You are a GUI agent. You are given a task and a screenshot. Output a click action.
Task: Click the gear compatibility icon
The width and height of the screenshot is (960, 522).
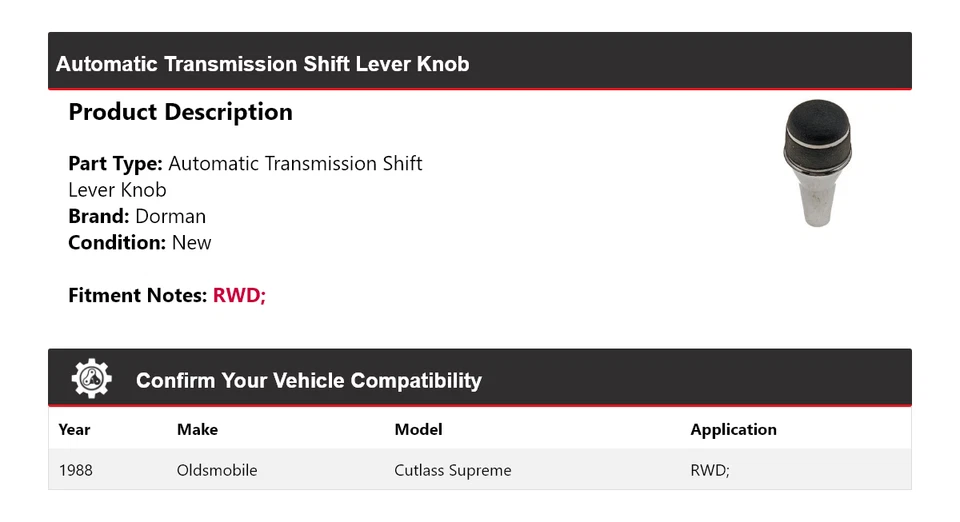click(92, 379)
